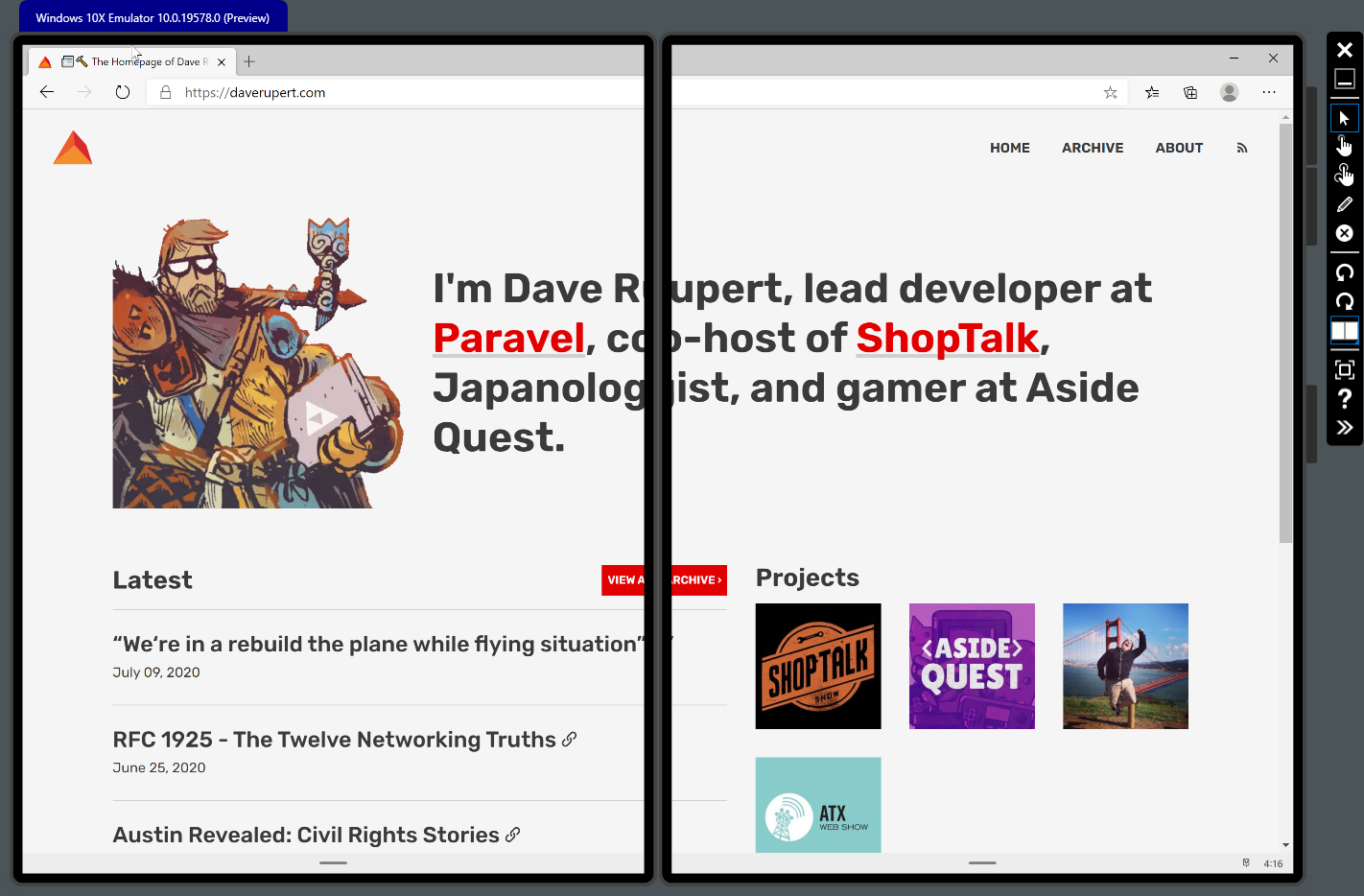Go back in the Edge browser
This screenshot has width=1364, height=896.
coord(47,92)
